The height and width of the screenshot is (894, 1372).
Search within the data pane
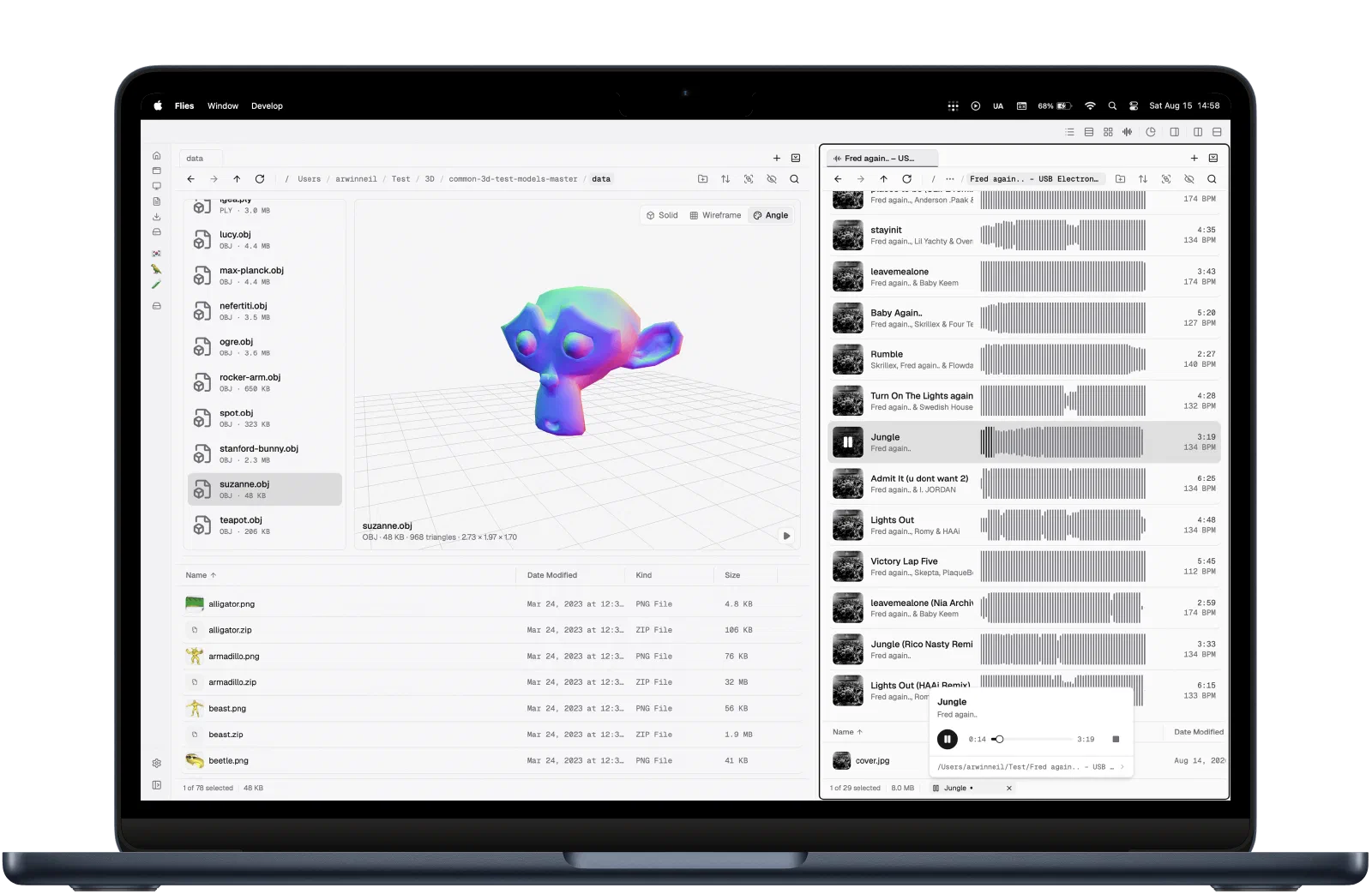[x=795, y=179]
